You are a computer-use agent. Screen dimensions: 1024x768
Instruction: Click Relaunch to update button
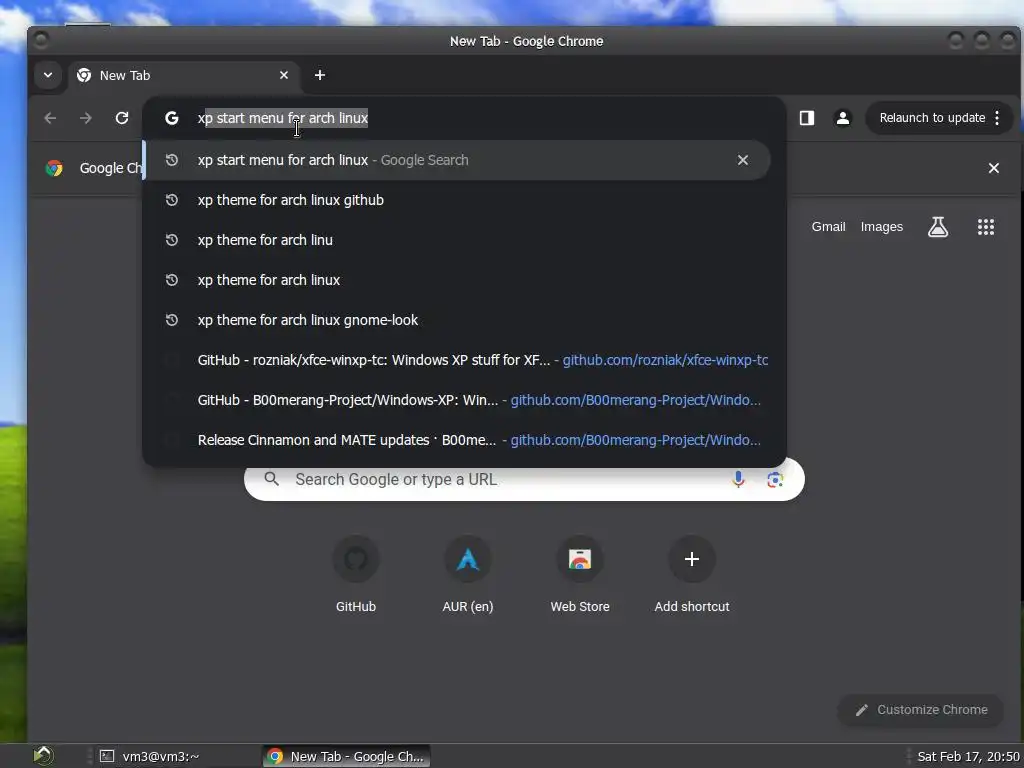click(932, 118)
